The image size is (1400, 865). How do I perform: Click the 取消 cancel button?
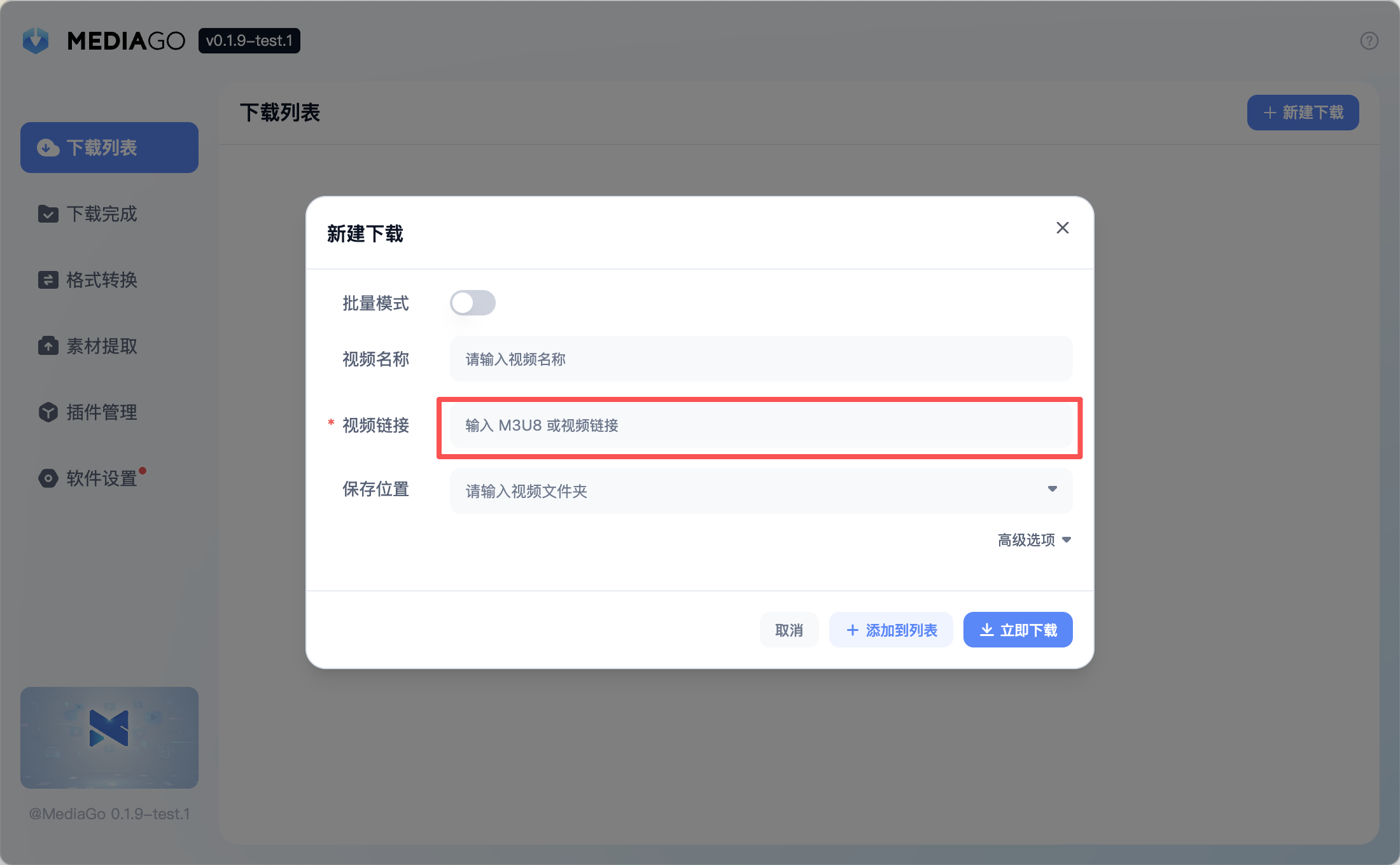coord(789,629)
